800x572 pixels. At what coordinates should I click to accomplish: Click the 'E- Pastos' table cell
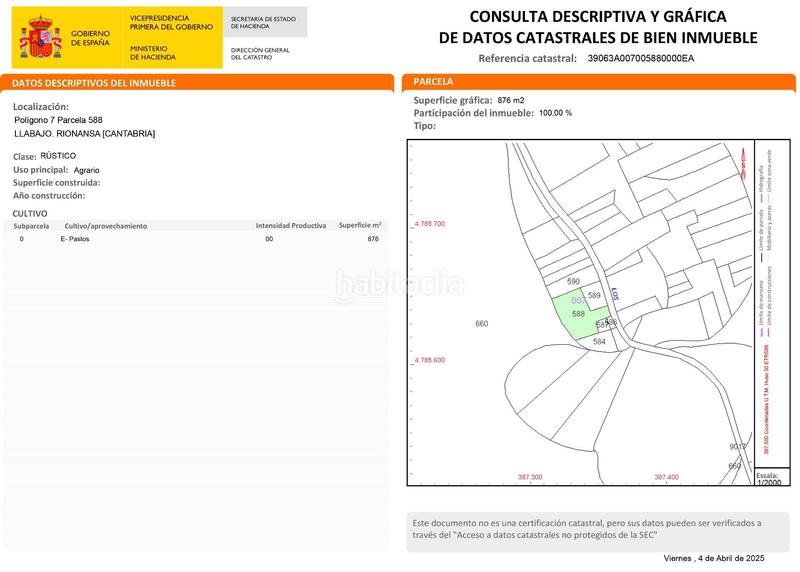pos(75,239)
